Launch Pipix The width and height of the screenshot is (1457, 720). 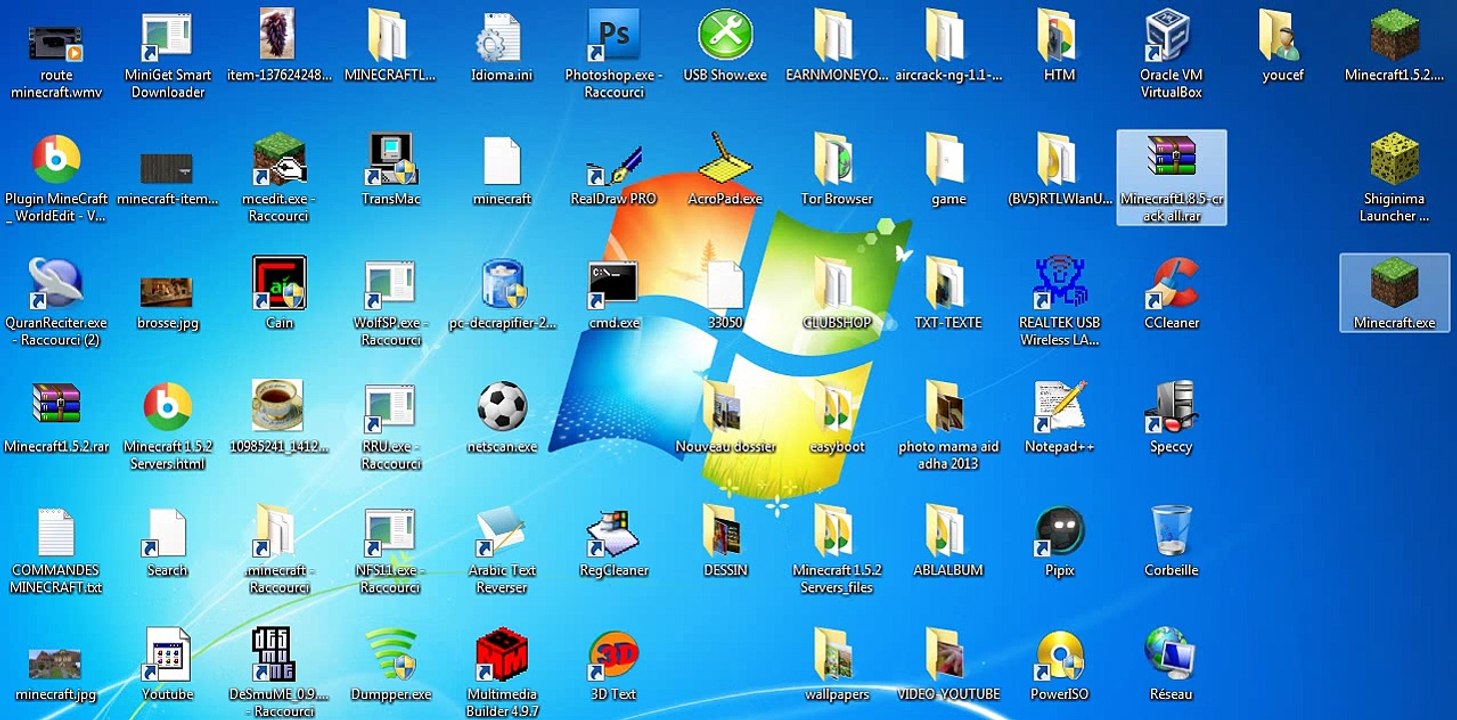coord(1059,530)
